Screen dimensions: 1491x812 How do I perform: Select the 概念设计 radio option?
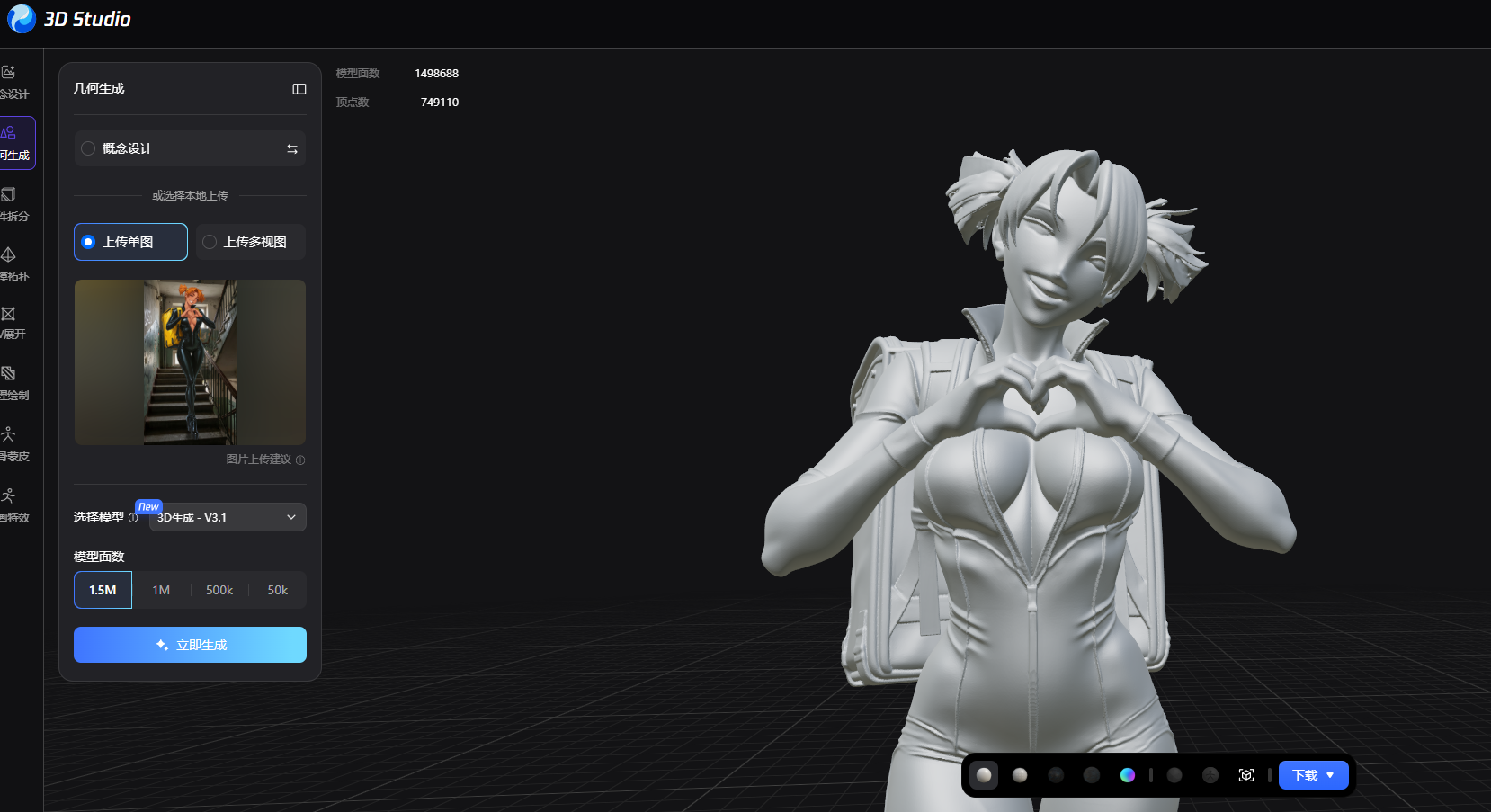click(88, 149)
